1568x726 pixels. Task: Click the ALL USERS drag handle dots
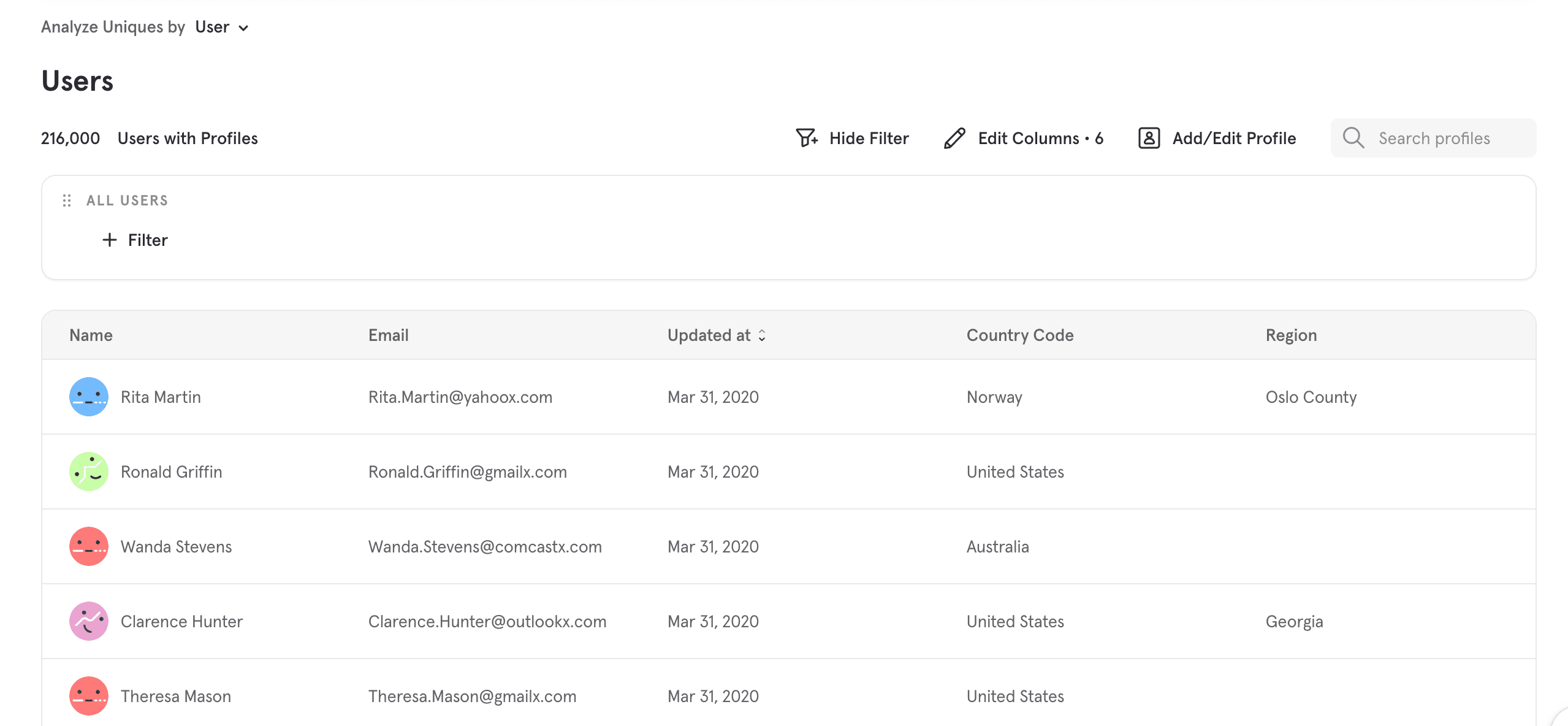point(67,200)
